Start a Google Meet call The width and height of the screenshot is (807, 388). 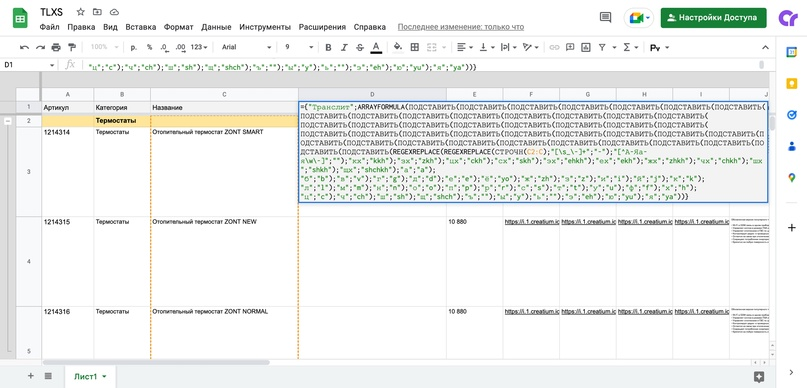[638, 17]
